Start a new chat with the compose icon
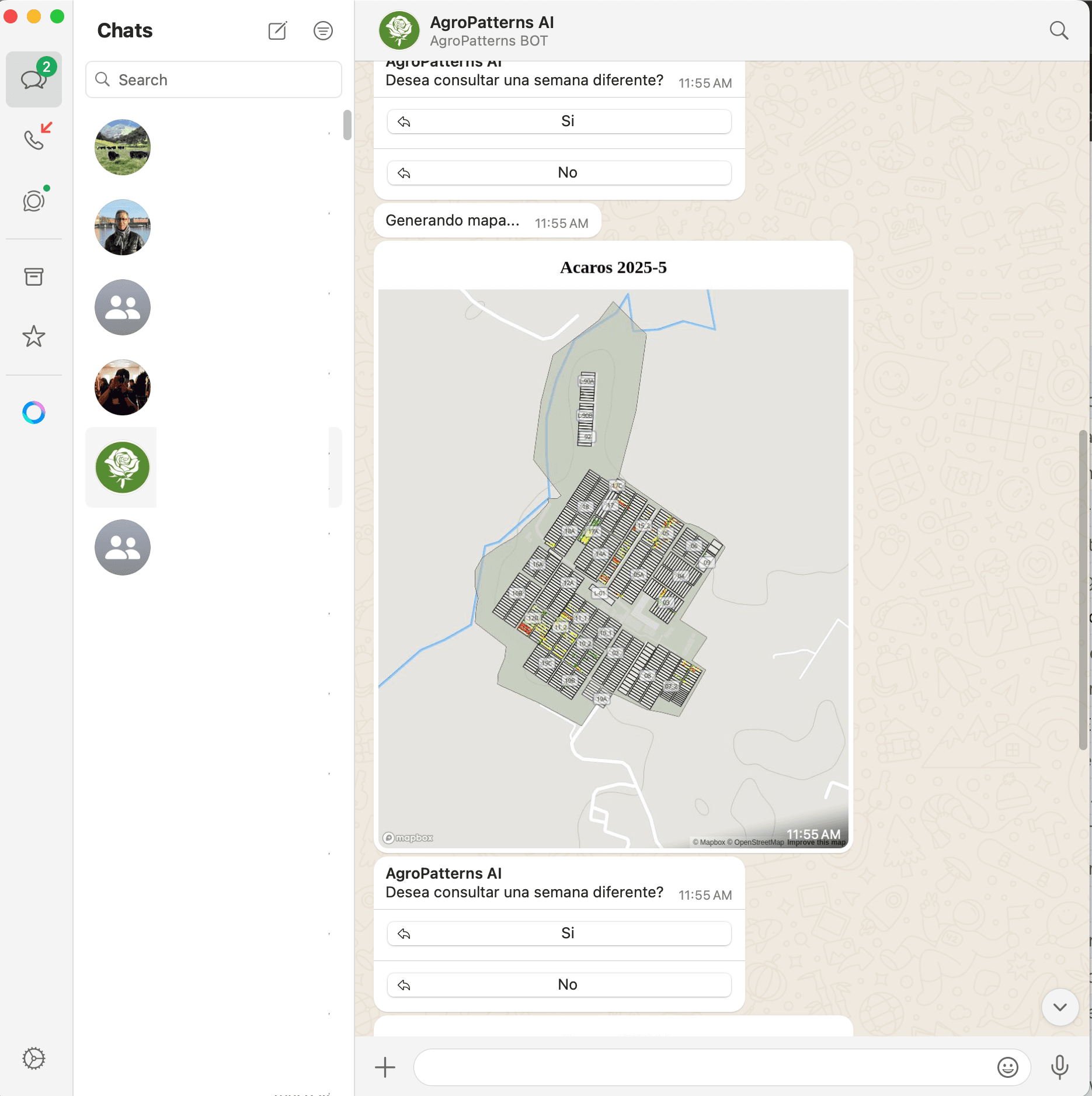Screen dimensions: 1092x1096 (277, 30)
